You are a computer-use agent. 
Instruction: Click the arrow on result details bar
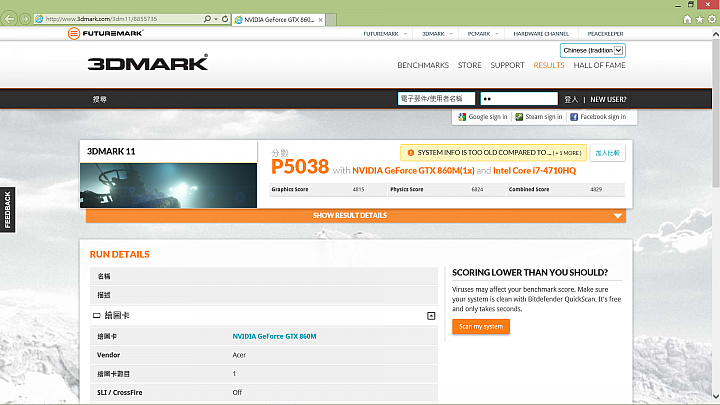point(618,215)
